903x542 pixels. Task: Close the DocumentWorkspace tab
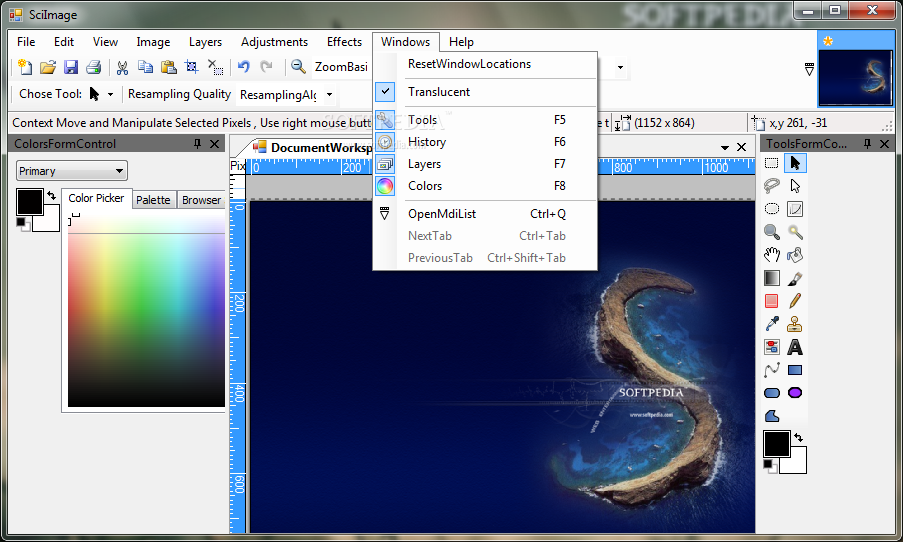(742, 147)
